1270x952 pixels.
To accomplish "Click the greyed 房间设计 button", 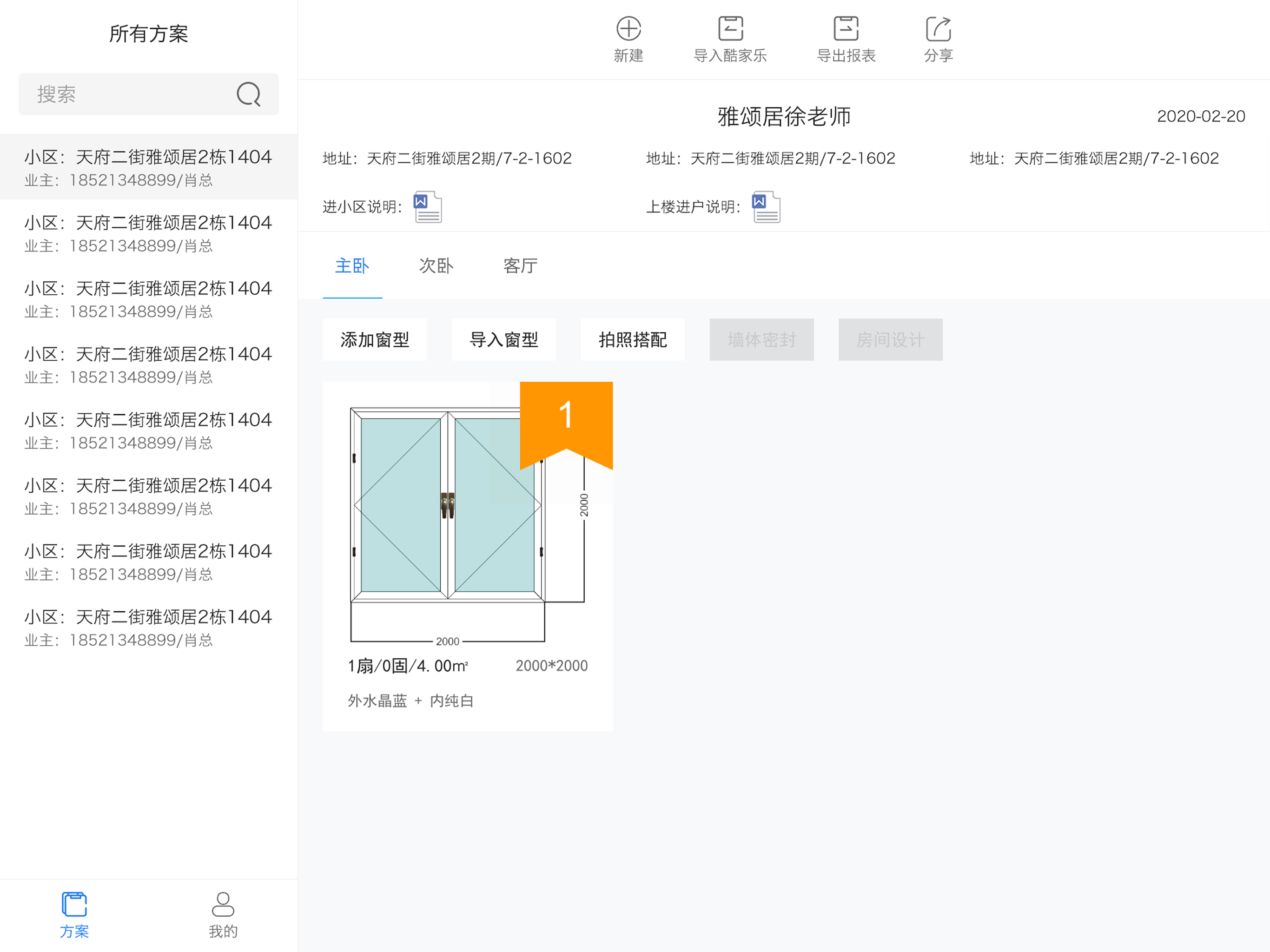I will [x=891, y=339].
